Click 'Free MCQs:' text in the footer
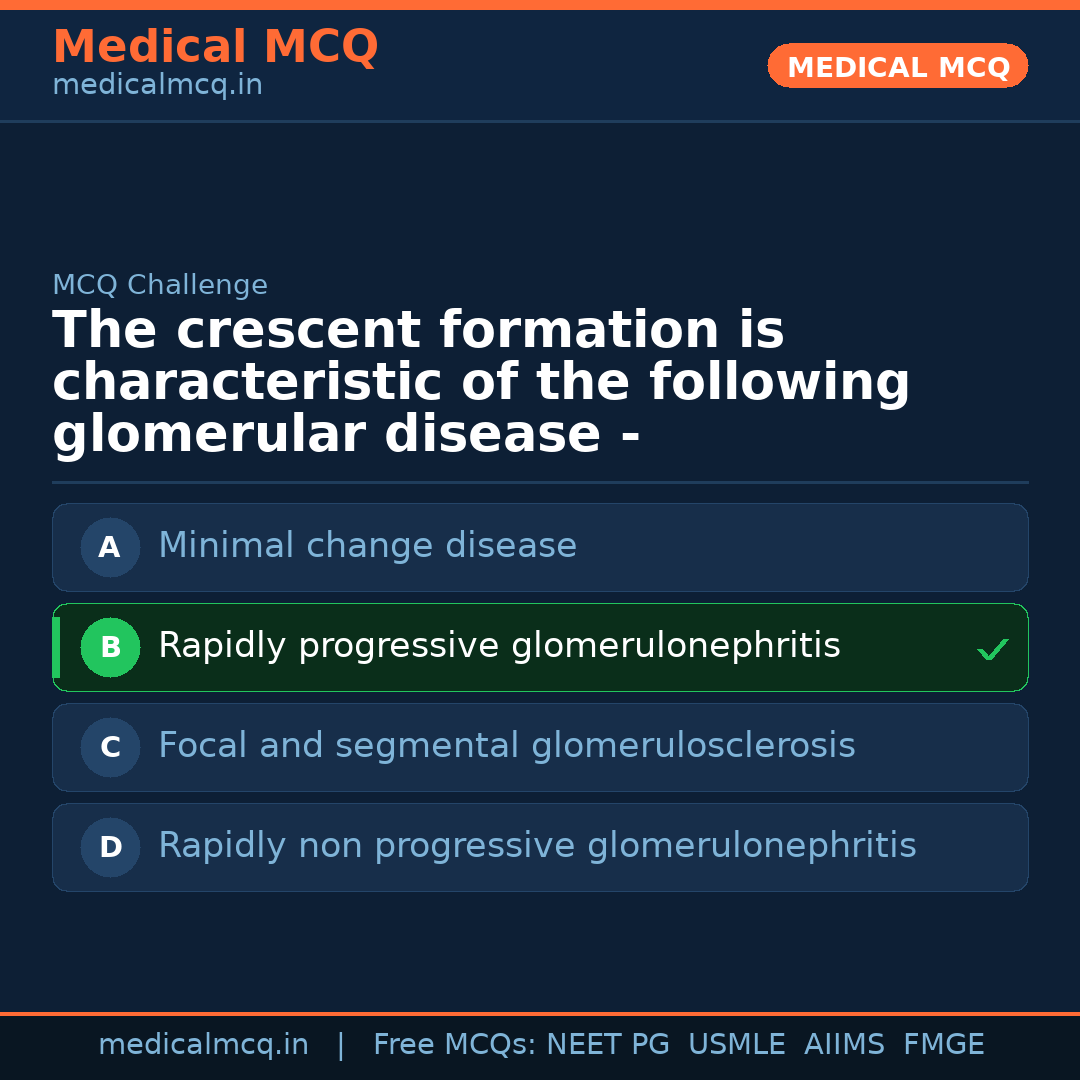1080x1080 pixels. point(454,1045)
